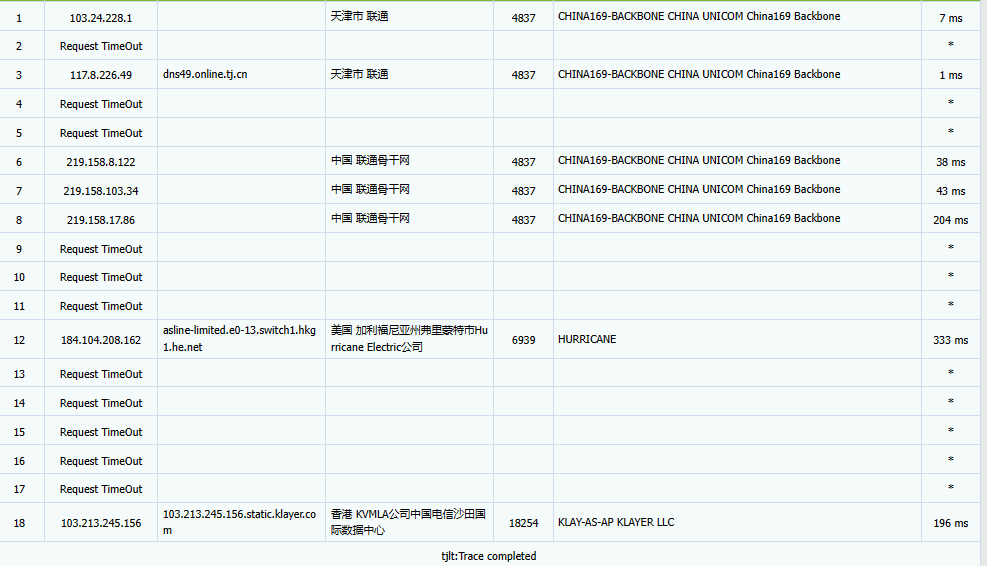Click Request TimeOut in hop 4
This screenshot has width=987, height=566.
click(101, 104)
